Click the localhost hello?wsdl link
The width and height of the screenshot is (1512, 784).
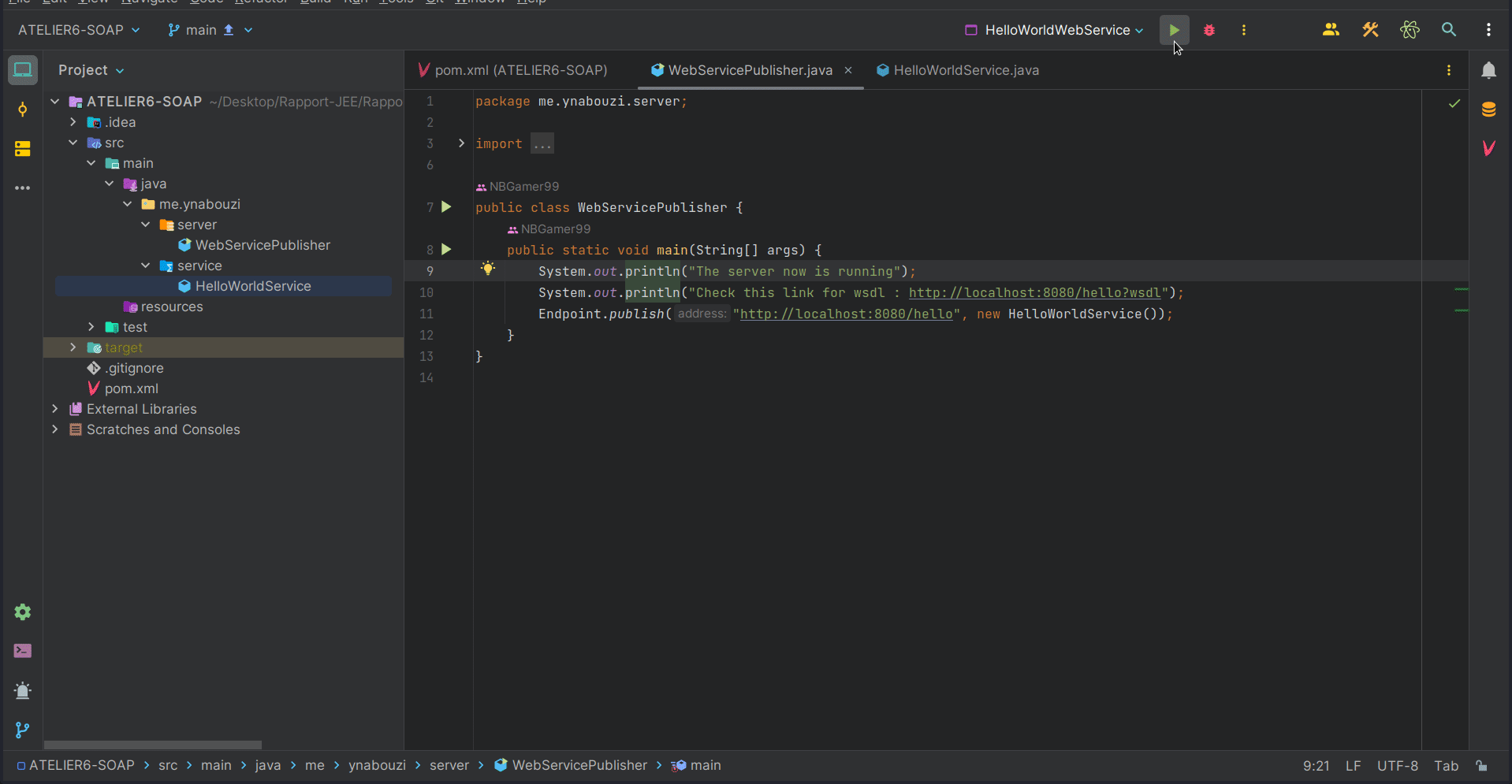[x=1034, y=292]
